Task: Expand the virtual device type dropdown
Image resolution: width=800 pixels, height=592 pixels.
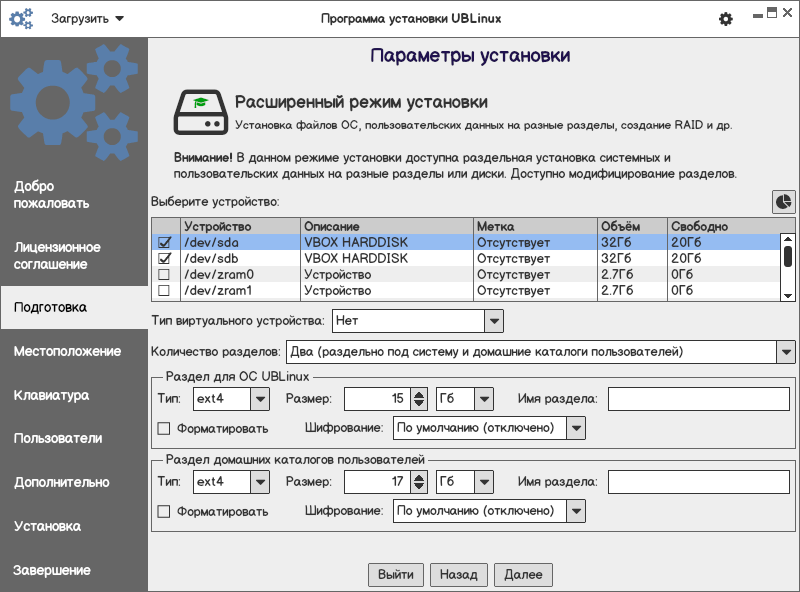Action: pyautogui.click(x=493, y=321)
